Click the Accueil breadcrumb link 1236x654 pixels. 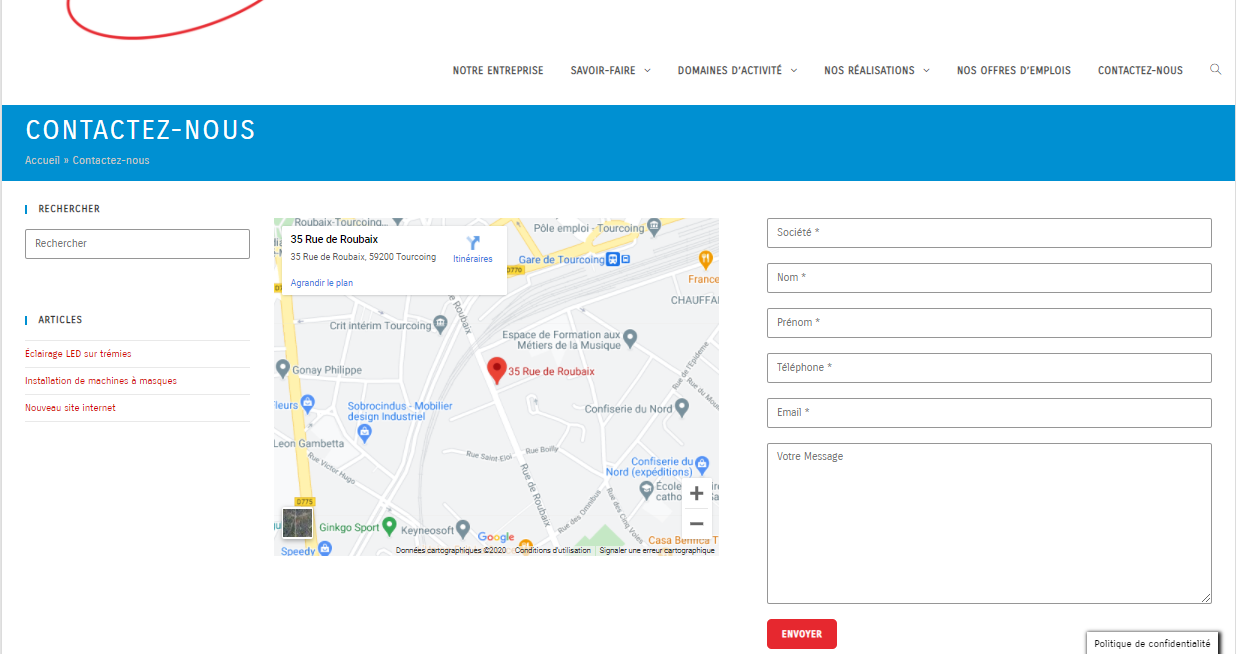tap(43, 160)
